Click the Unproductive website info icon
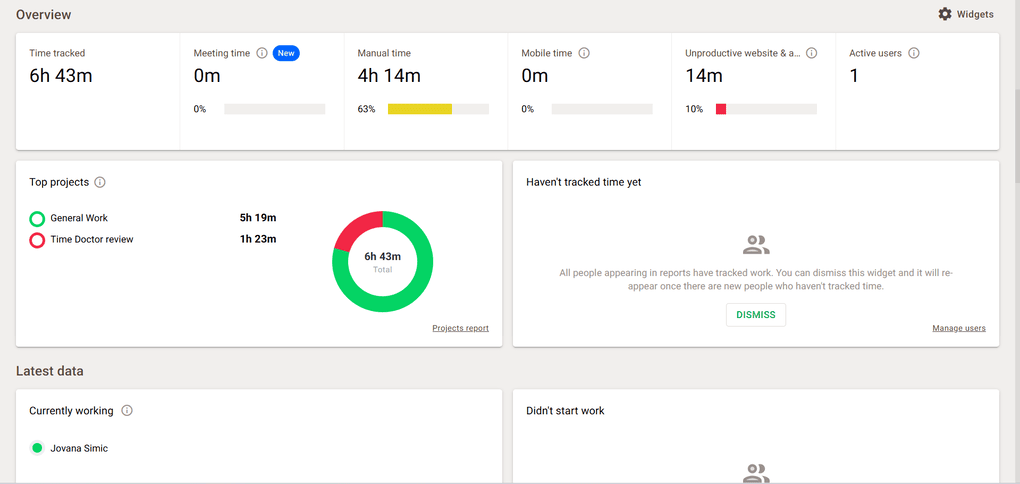The width and height of the screenshot is (1020, 484). 811,53
